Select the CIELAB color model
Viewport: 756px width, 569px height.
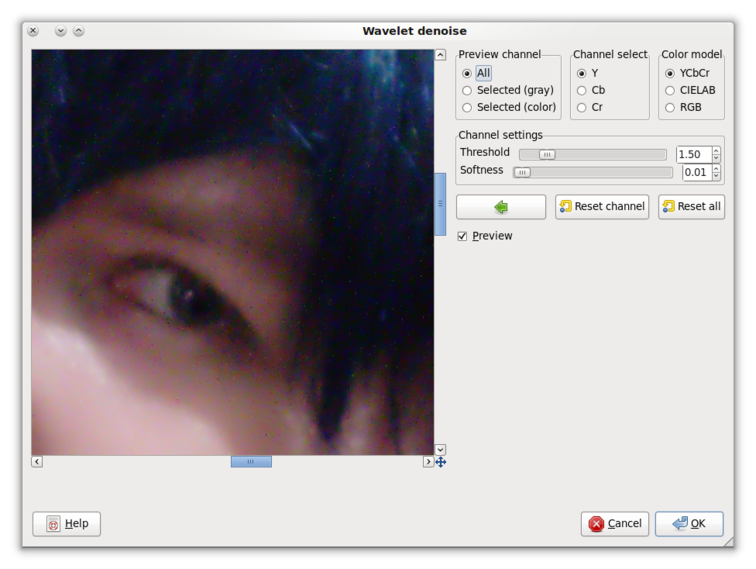pyautogui.click(x=670, y=90)
